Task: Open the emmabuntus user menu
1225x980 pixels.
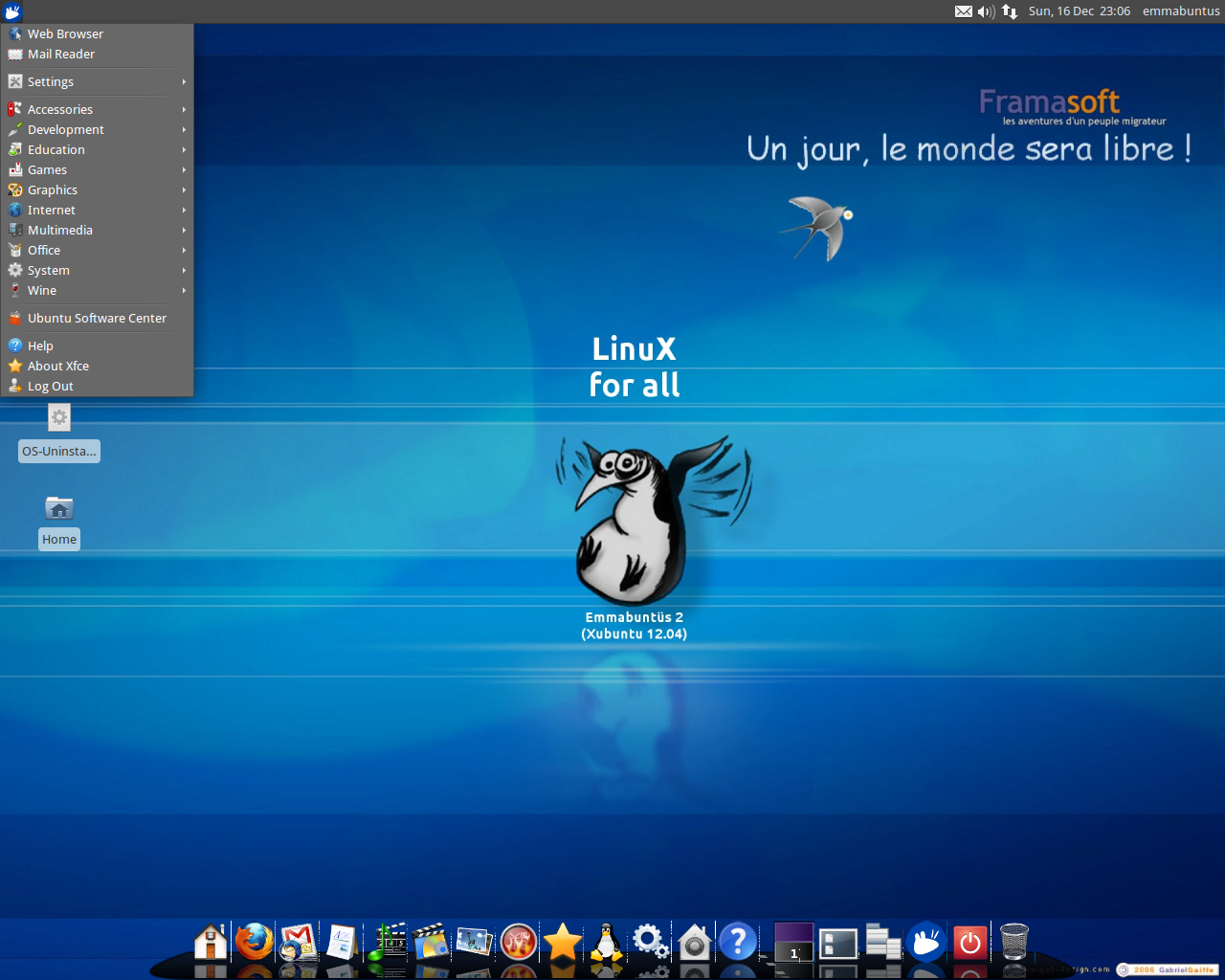Action: pos(1181,11)
